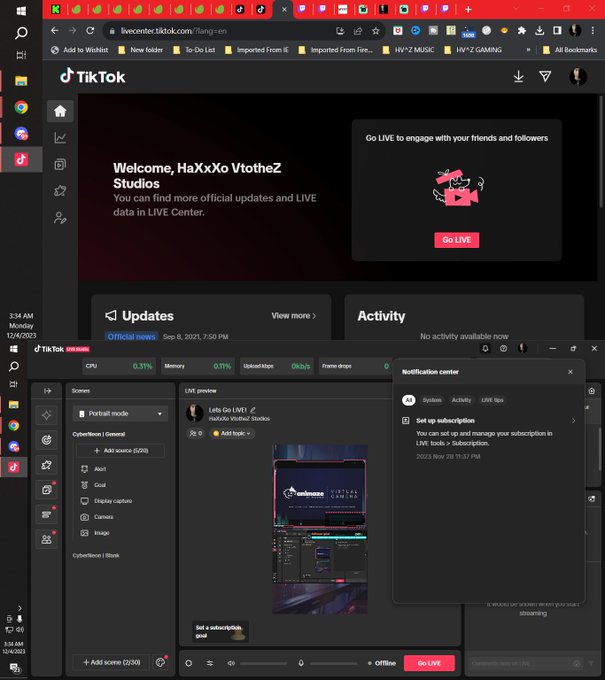Click Go LIVE button in LIVE Center
The height and width of the screenshot is (680, 605).
coord(457,240)
